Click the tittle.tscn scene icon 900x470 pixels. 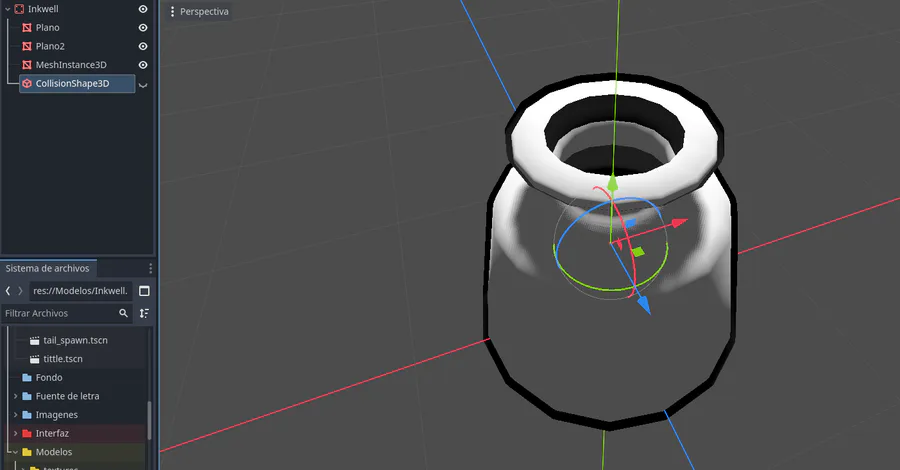click(34, 359)
